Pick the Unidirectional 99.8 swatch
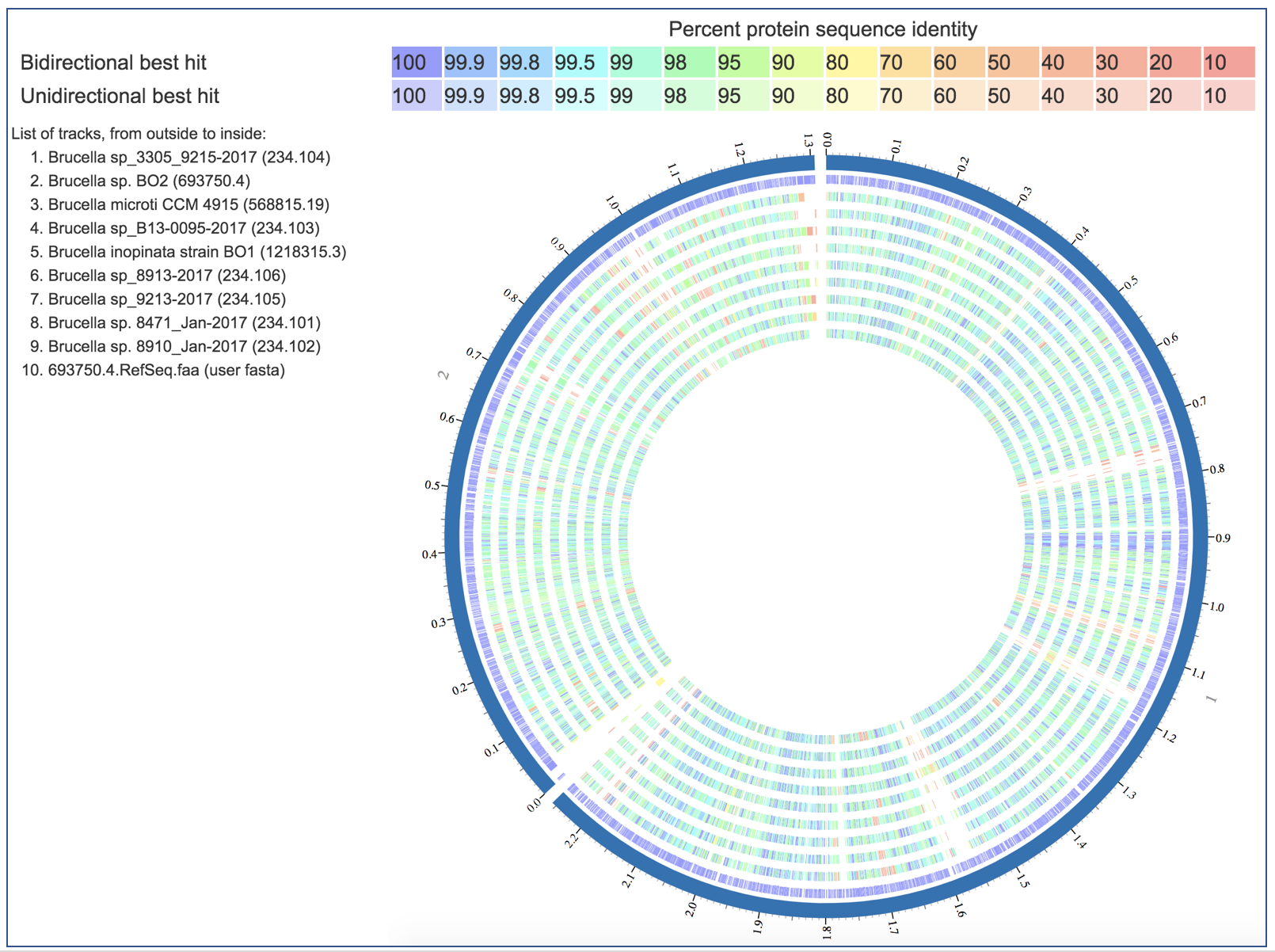Screen dimensions: 1275x952 524,96
